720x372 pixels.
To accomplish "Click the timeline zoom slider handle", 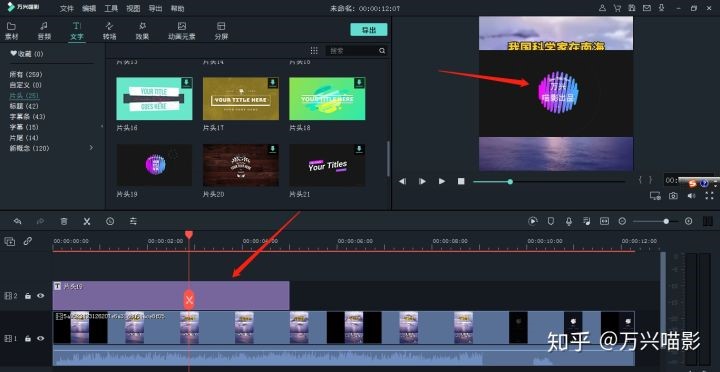I will (x=666, y=221).
